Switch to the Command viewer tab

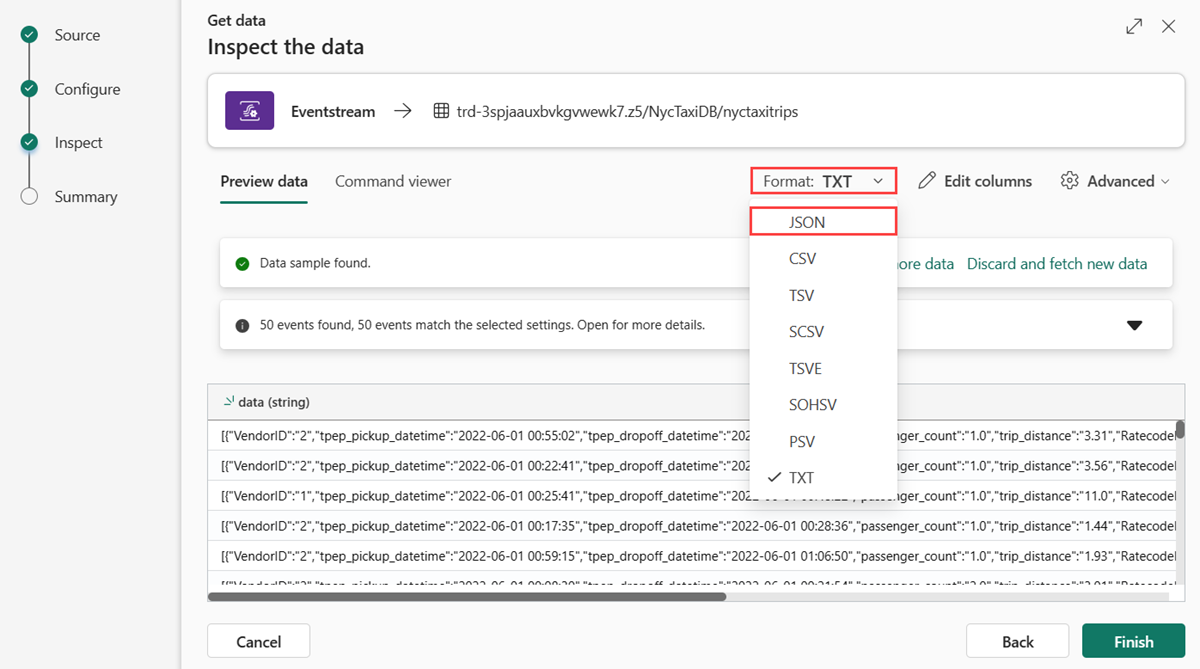point(393,181)
